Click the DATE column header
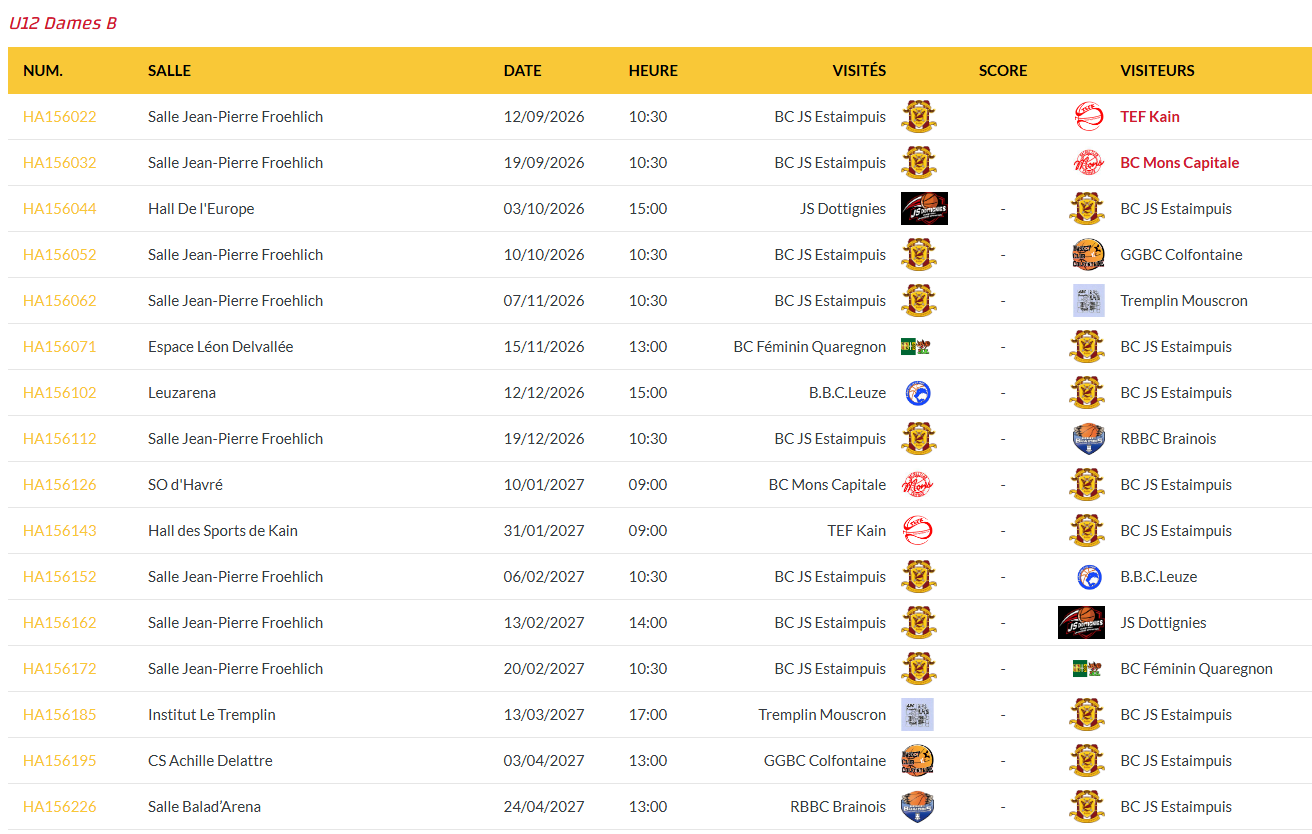Screen dimensions: 1312x834 523,71
